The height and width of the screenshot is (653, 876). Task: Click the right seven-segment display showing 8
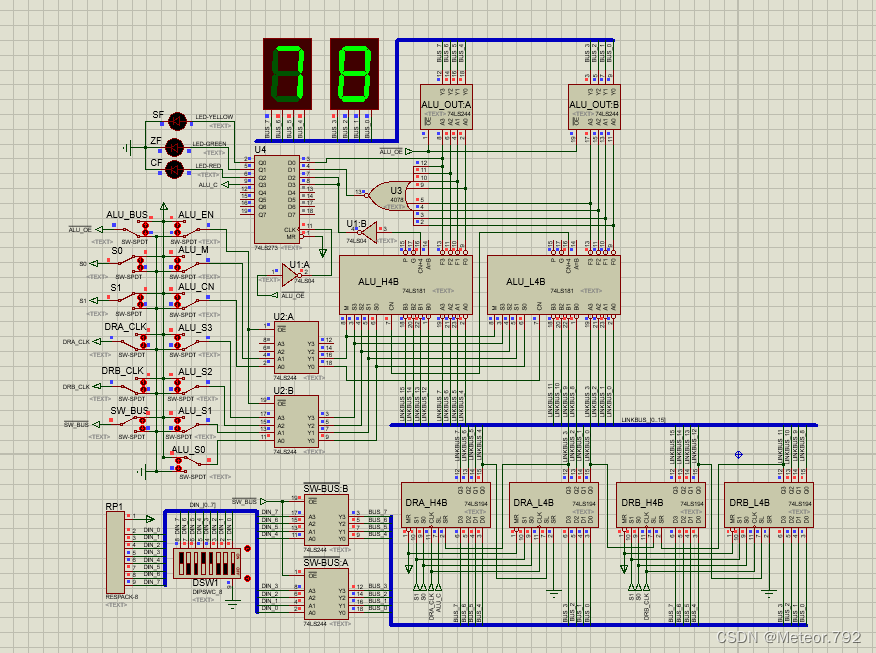[x=354, y=74]
